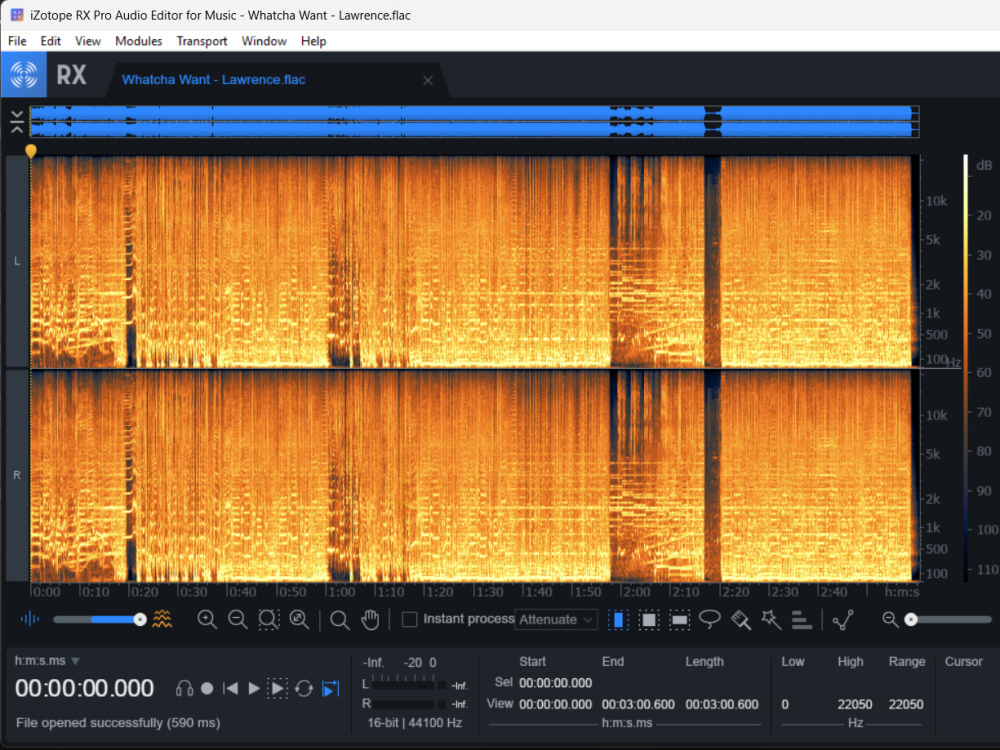Open the Modules menu
This screenshot has width=1000, height=750.
pos(138,41)
